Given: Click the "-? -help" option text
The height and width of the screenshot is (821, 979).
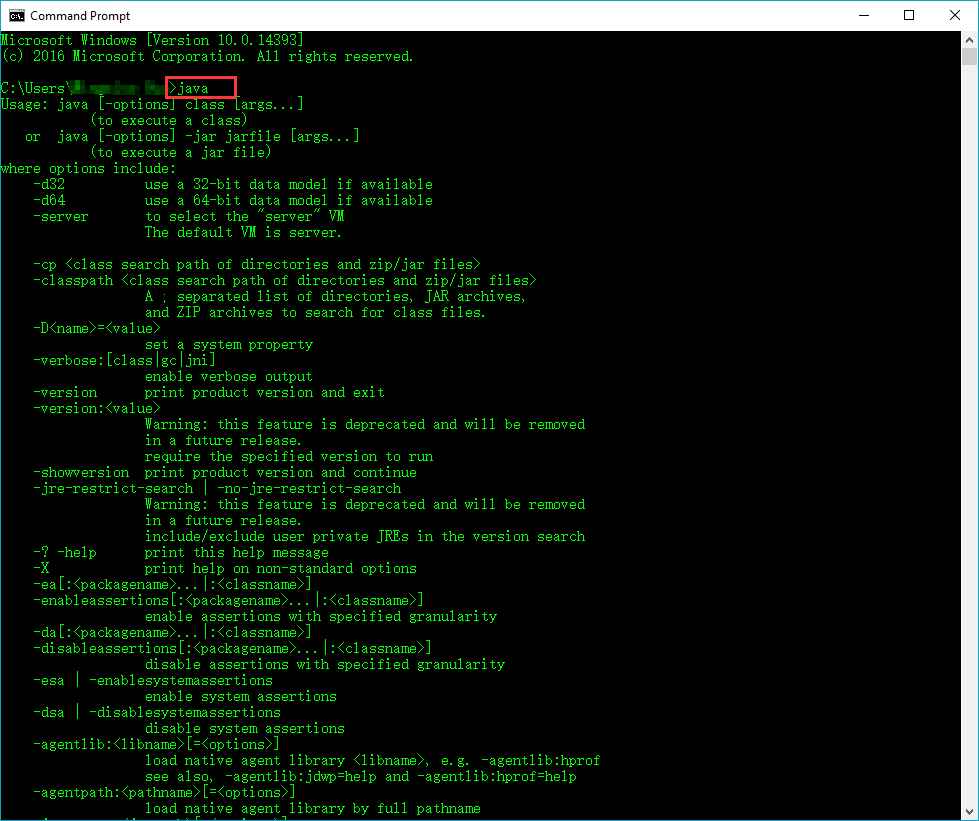Looking at the screenshot, I should point(65,553).
